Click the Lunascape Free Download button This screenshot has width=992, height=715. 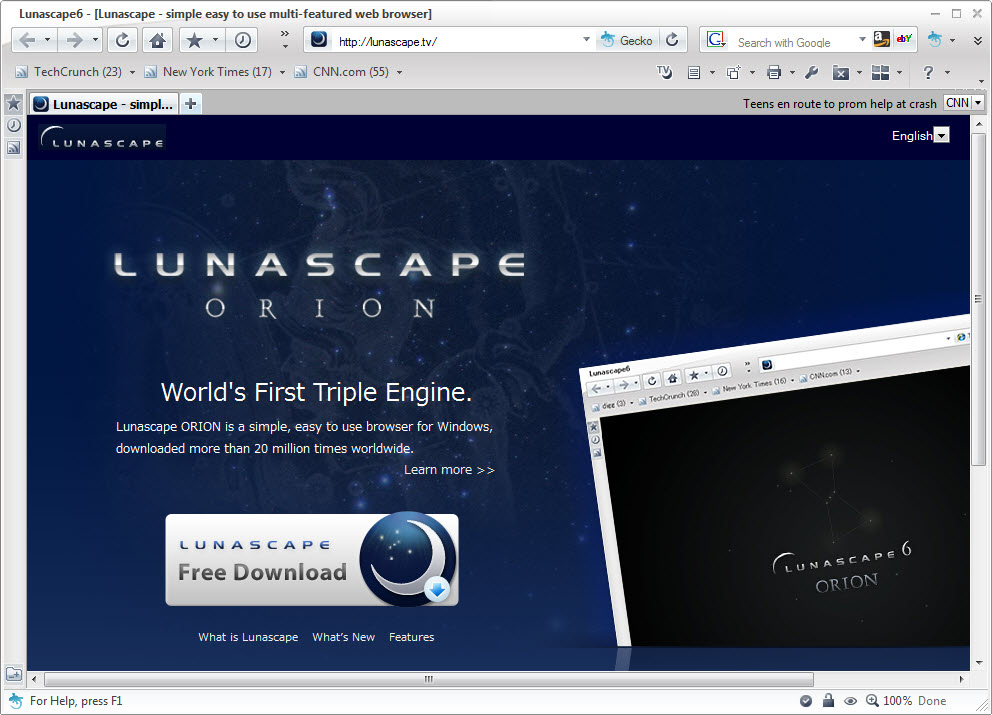pyautogui.click(x=312, y=559)
